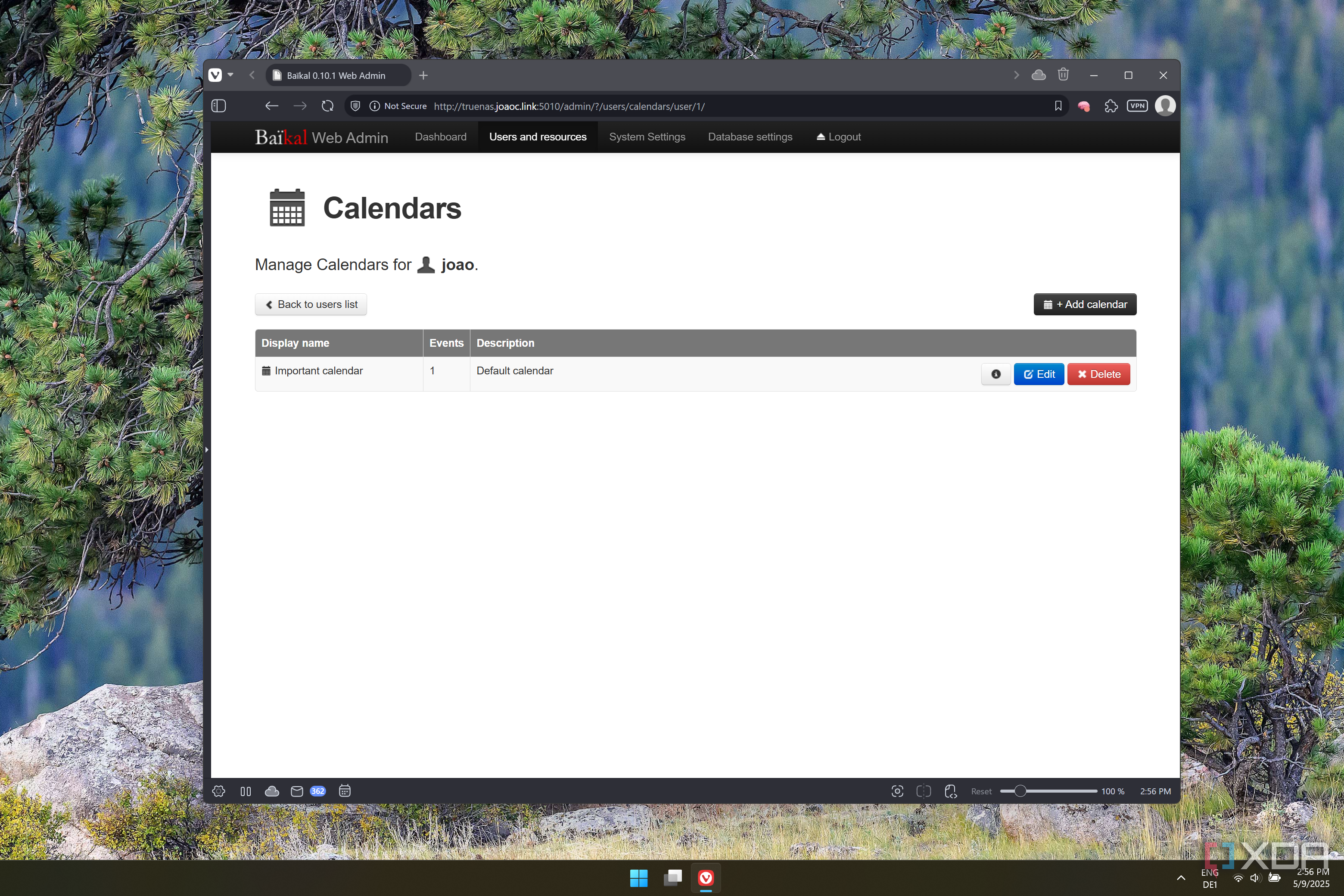The image size is (1344, 896).
Task: Focus the address bar URL
Action: (x=569, y=106)
